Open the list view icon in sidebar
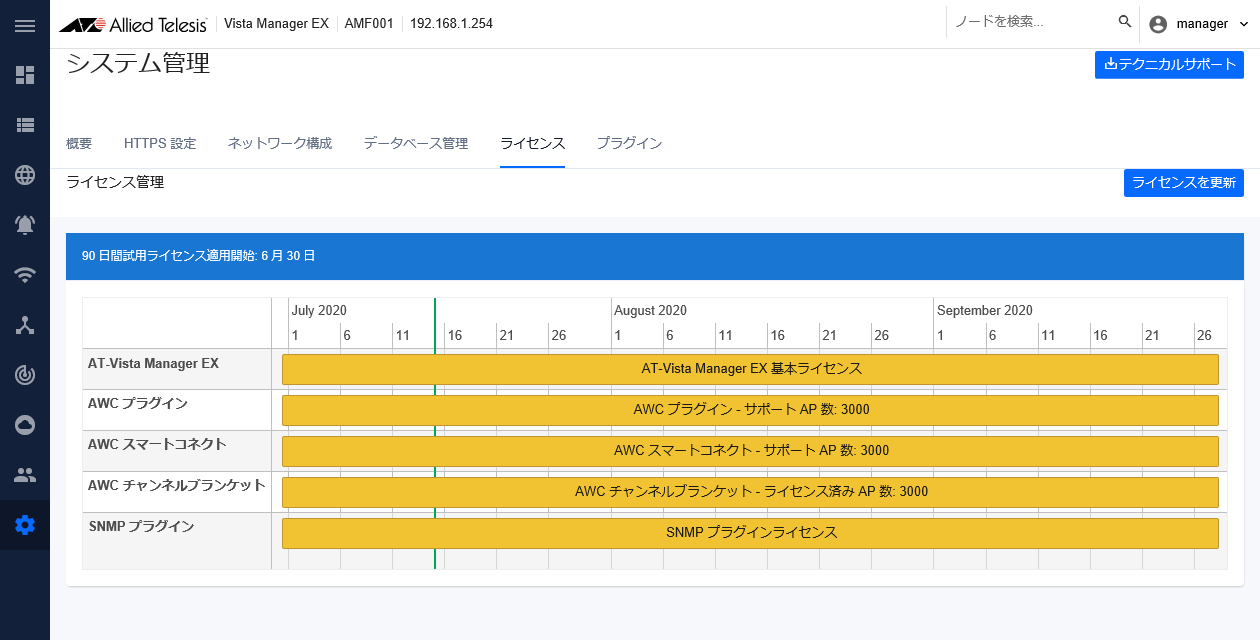 (25, 125)
